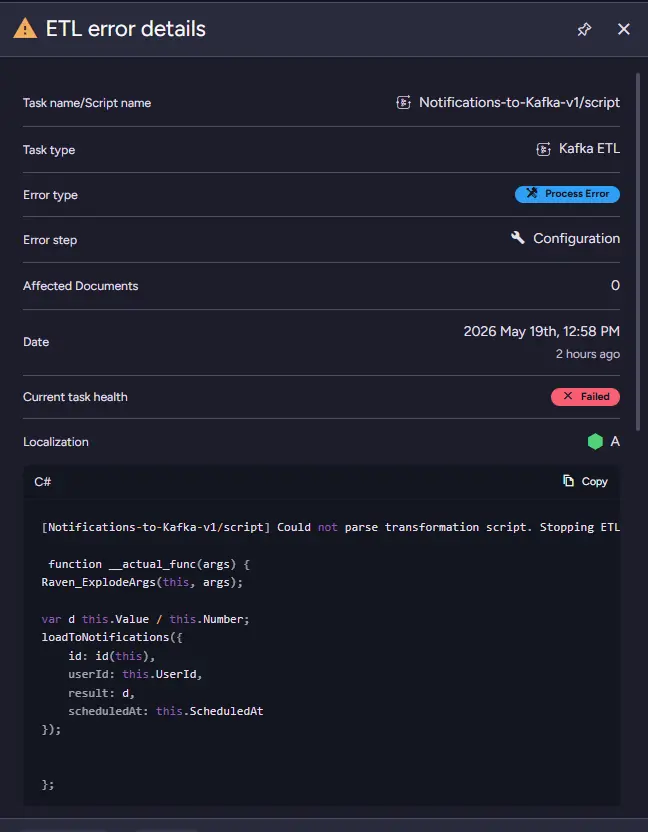
Task: Click the "Kafka ETL" value
Action: click(x=589, y=149)
